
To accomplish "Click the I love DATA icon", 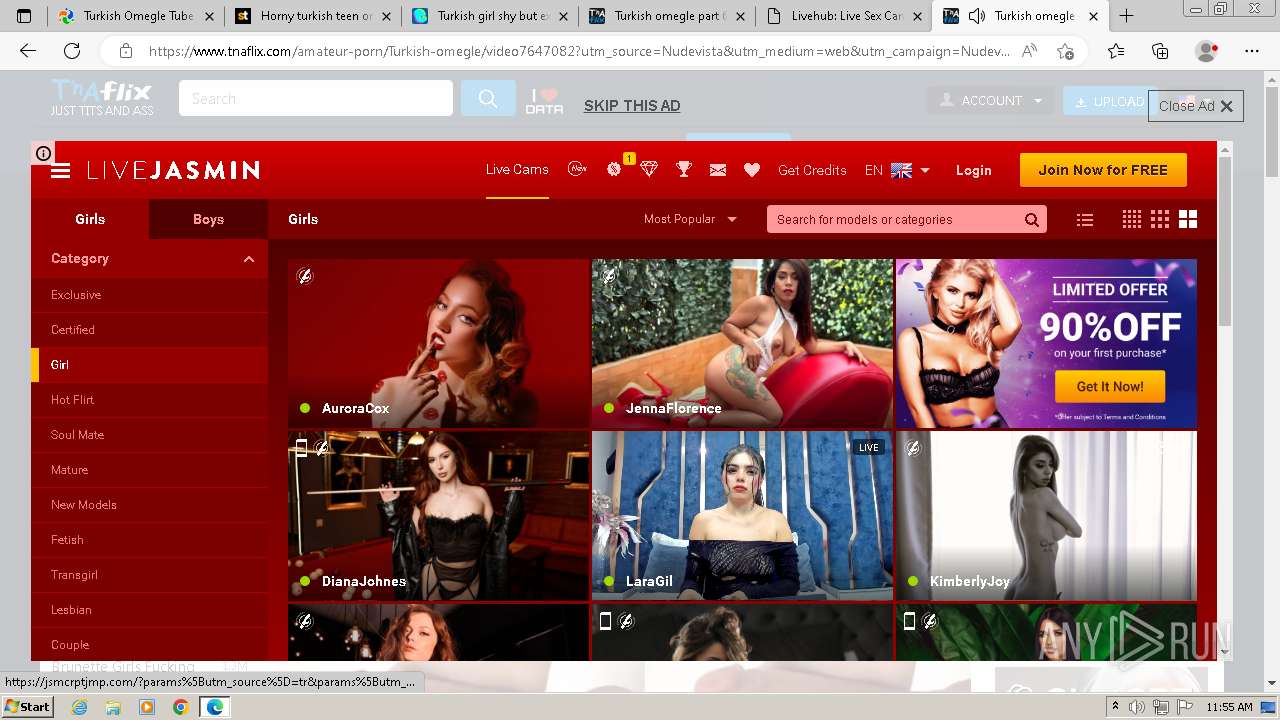I will point(544,100).
